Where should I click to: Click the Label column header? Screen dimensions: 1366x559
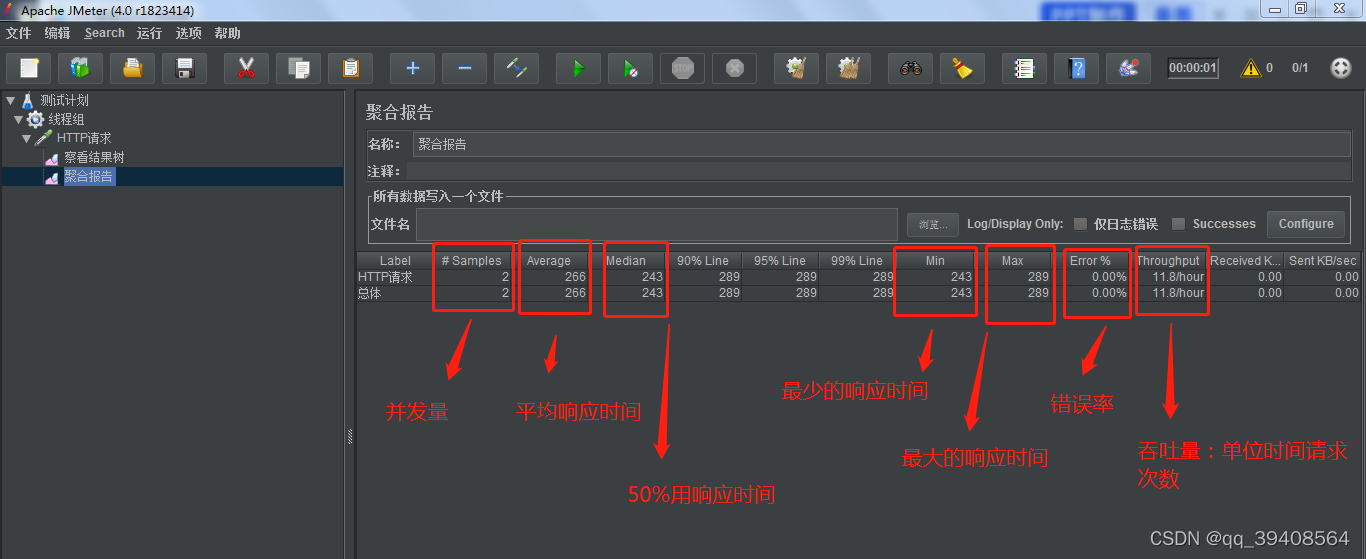click(x=395, y=260)
